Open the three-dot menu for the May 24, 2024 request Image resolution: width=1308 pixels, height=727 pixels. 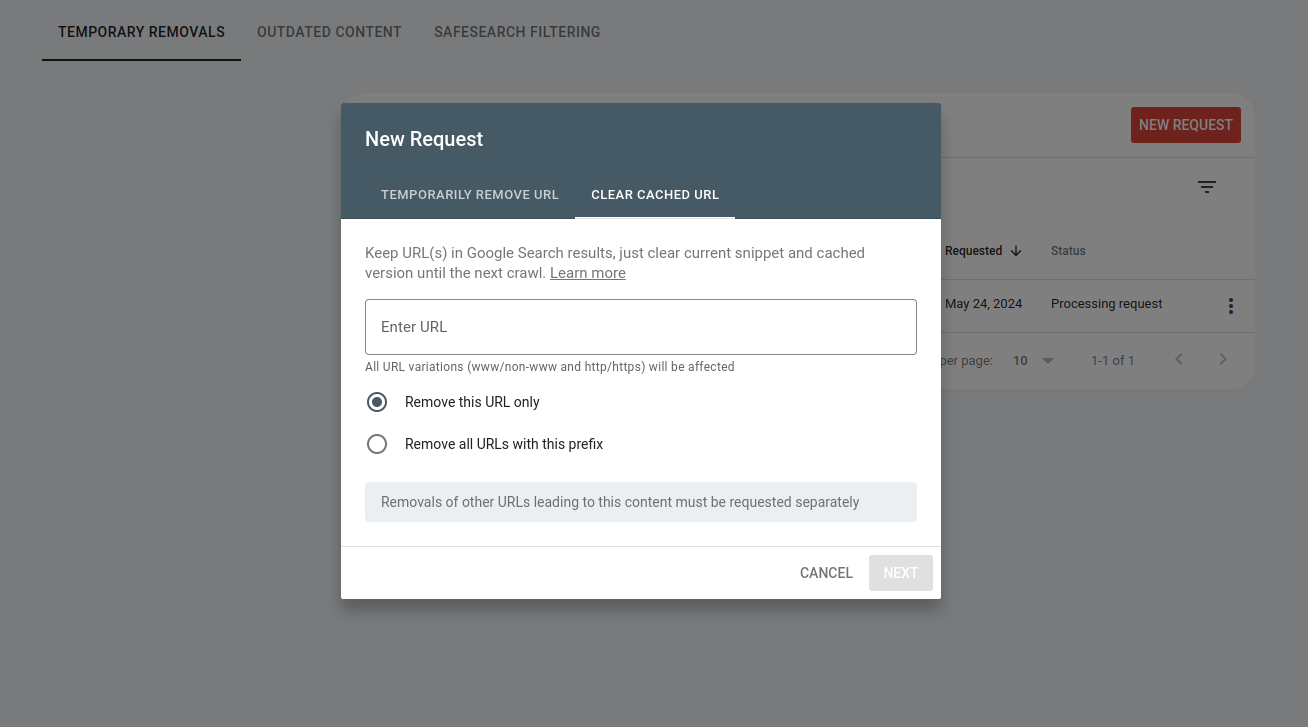(x=1231, y=306)
